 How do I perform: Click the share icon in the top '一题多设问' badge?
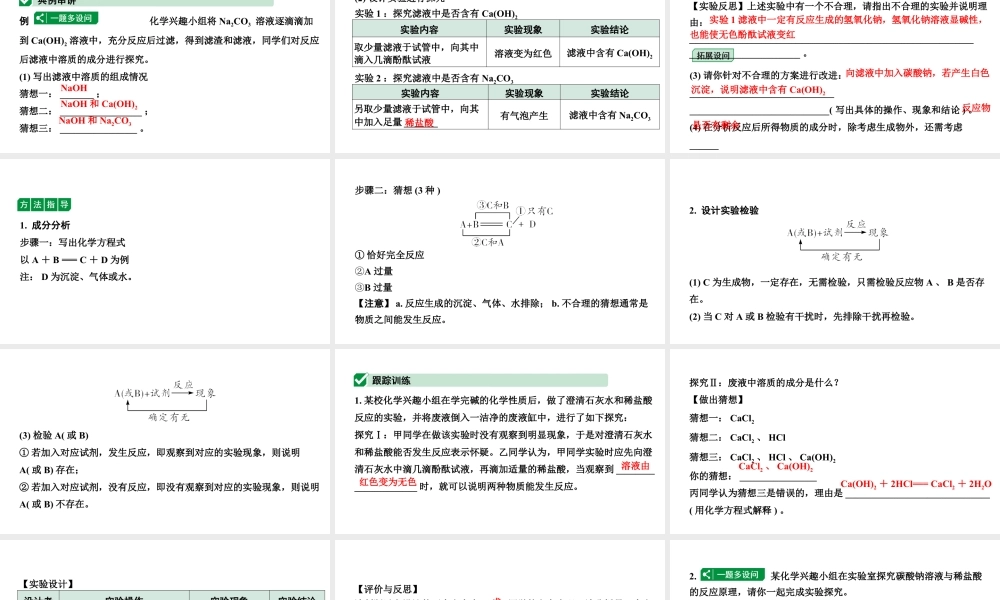[40, 18]
